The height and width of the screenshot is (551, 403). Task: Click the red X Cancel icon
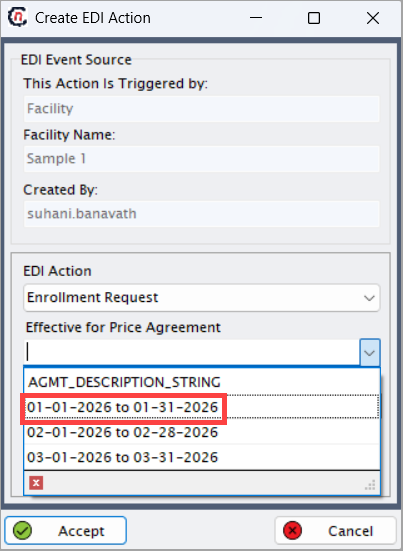point(292,531)
